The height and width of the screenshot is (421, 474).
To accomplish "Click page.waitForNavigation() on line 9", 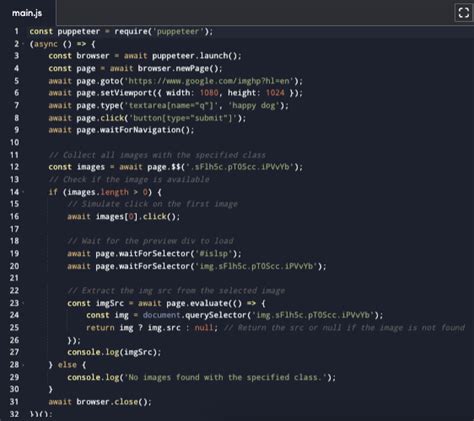I will pos(133,130).
